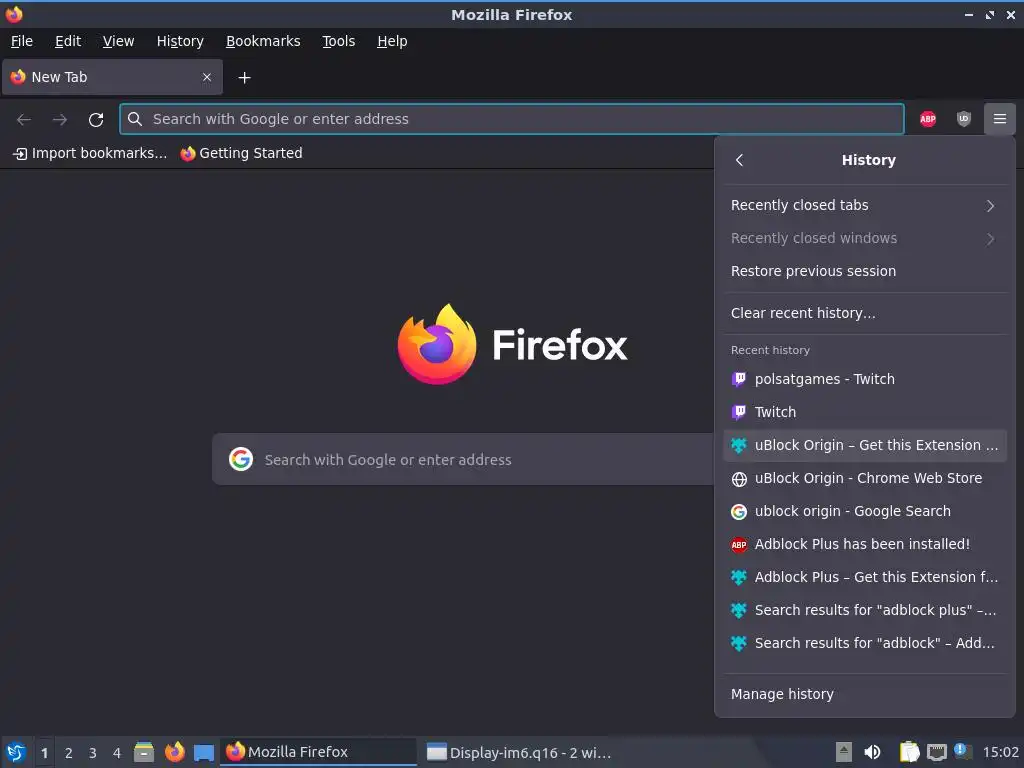Click Mozilla Firefox taskbar window button
1024x768 pixels.
point(319,752)
